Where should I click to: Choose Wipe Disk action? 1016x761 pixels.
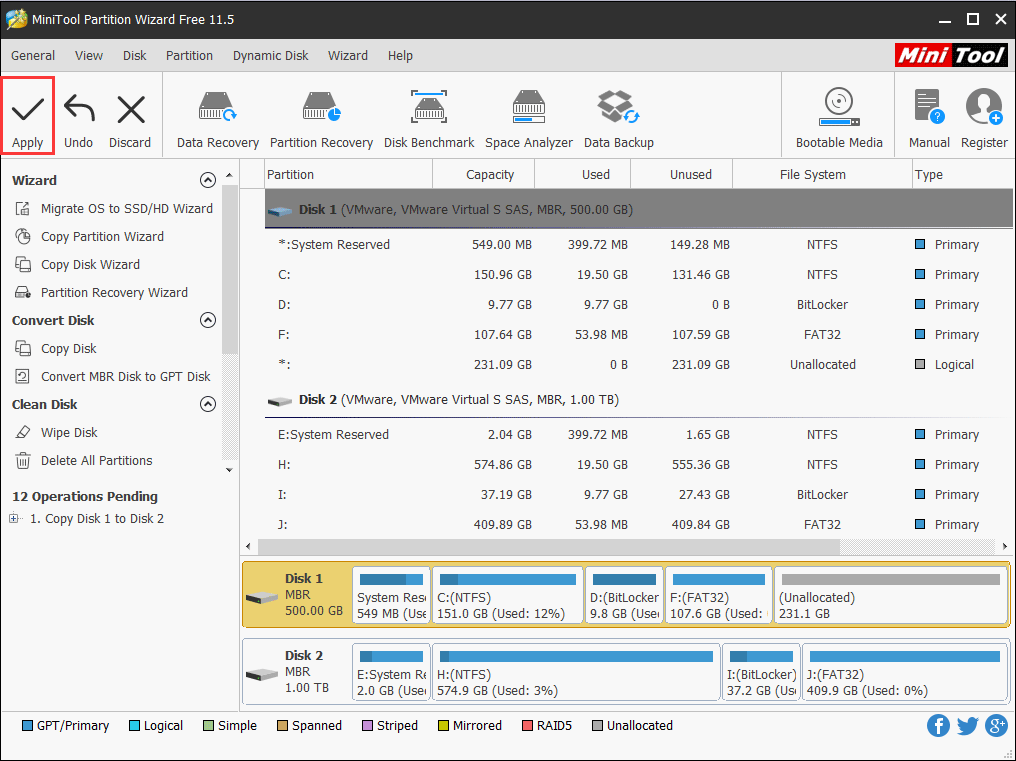point(56,432)
